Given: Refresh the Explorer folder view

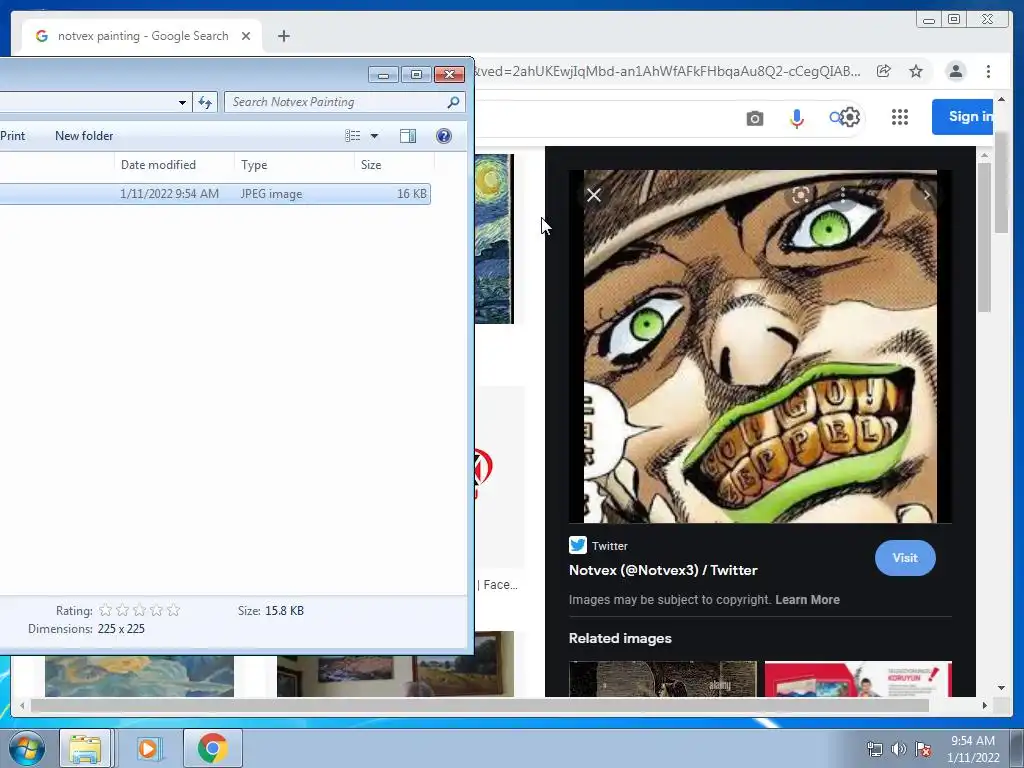Looking at the screenshot, I should (x=204, y=102).
